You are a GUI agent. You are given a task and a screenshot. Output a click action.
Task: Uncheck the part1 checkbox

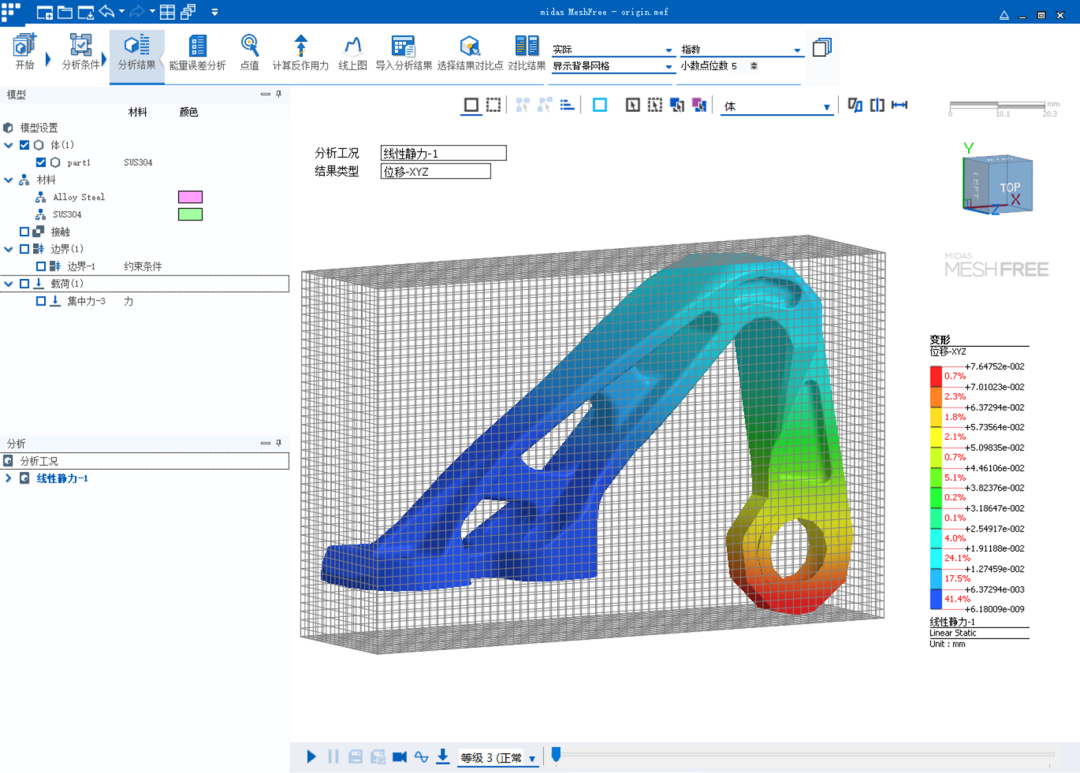coord(41,162)
